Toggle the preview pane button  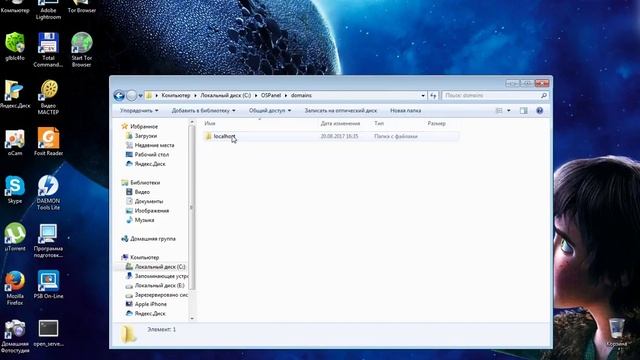click(x=524, y=111)
